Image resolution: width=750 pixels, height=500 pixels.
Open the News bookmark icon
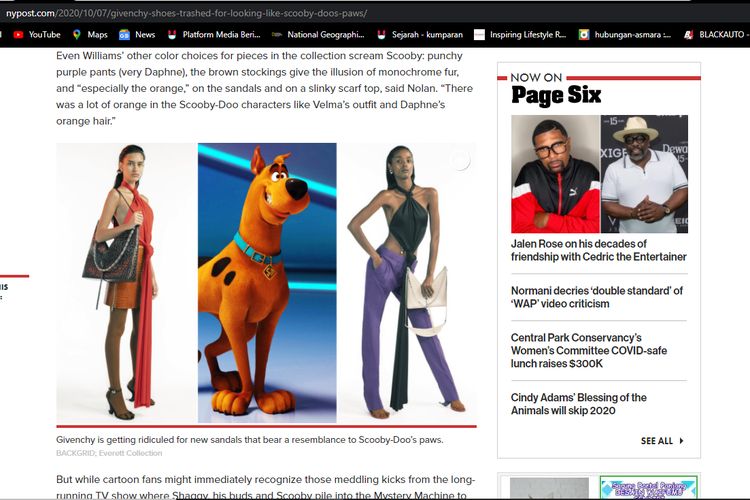click(x=124, y=34)
